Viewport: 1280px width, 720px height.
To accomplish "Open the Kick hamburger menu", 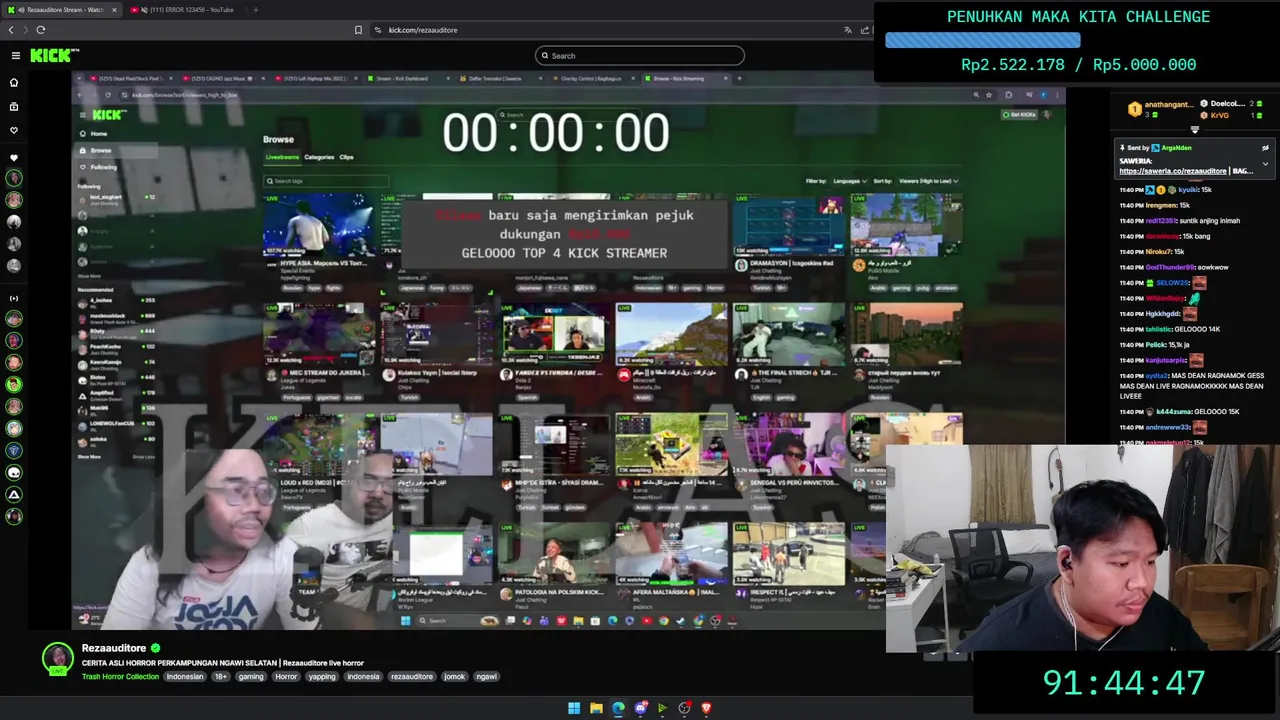I will click(x=15, y=55).
